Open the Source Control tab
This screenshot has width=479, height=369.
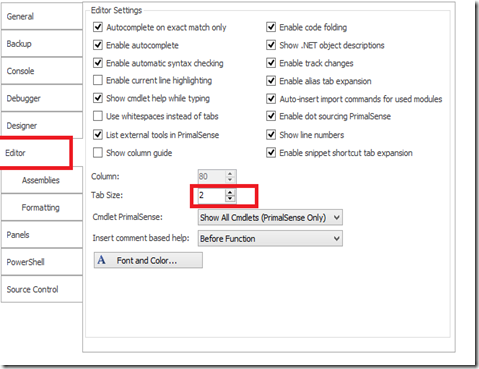(x=41, y=289)
